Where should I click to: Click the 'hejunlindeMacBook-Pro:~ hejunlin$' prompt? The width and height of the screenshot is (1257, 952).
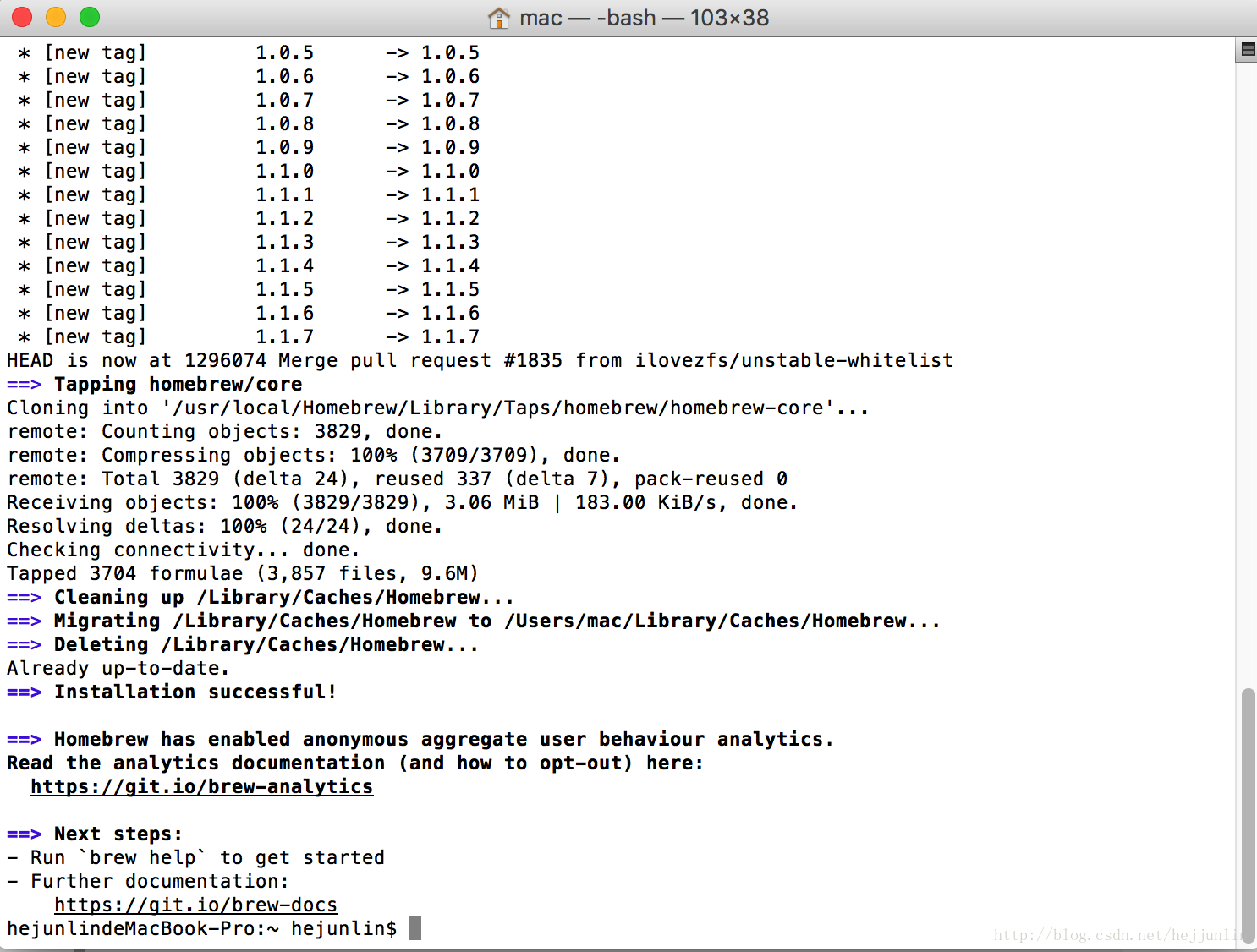coord(202,928)
